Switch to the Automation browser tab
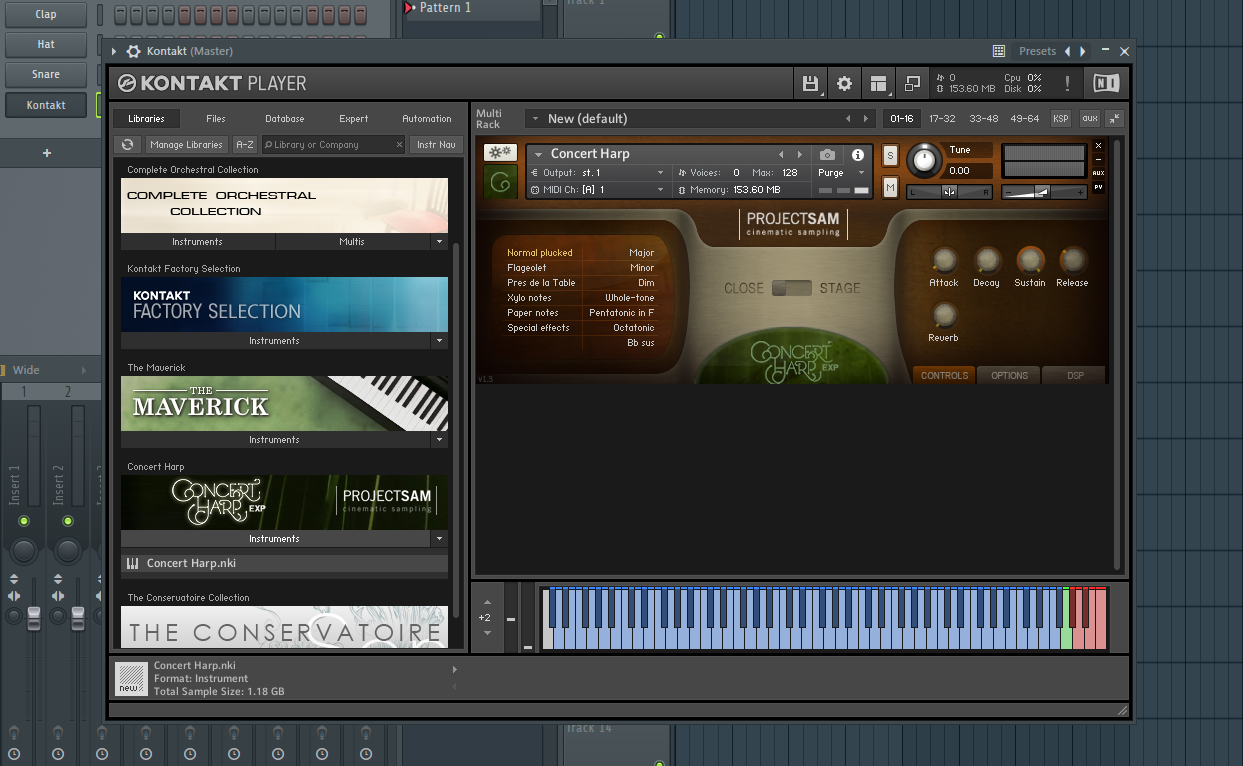Image resolution: width=1243 pixels, height=766 pixels. pyautogui.click(x=426, y=118)
